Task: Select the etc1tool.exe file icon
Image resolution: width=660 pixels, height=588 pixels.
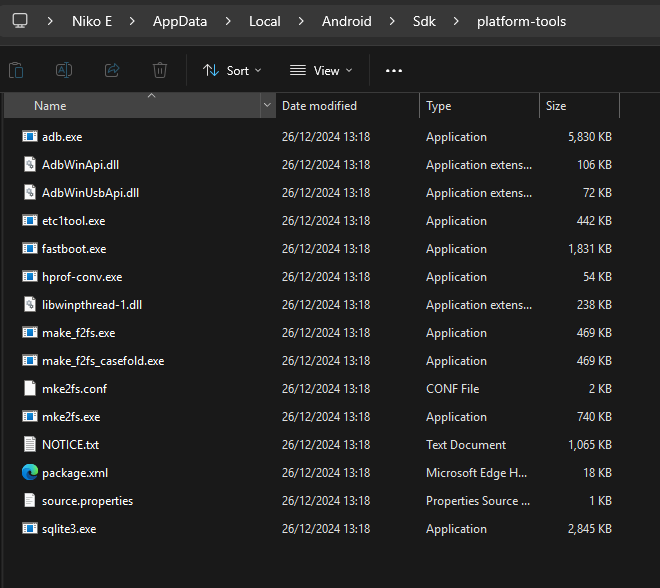Action: 30,220
